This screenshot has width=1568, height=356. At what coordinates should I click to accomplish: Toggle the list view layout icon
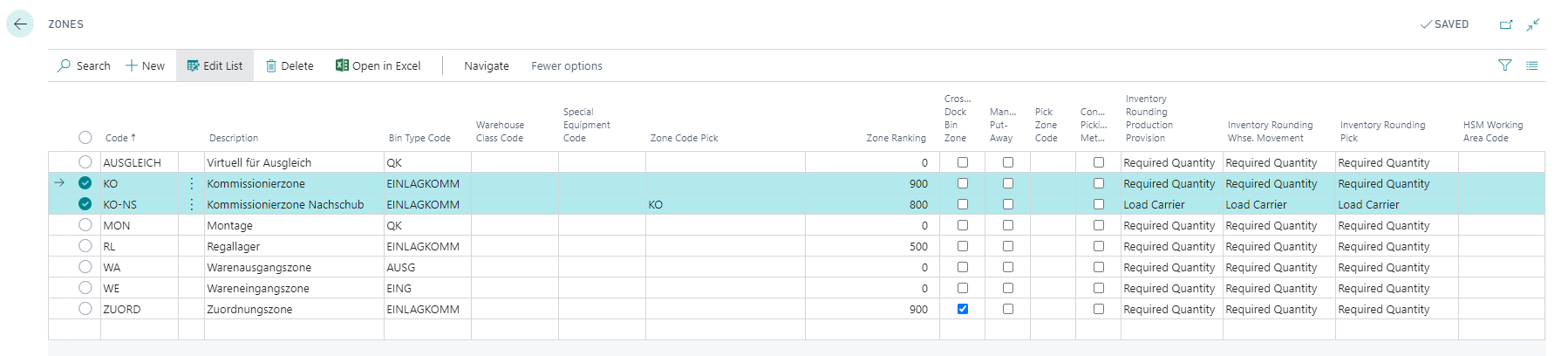pyautogui.click(x=1532, y=65)
